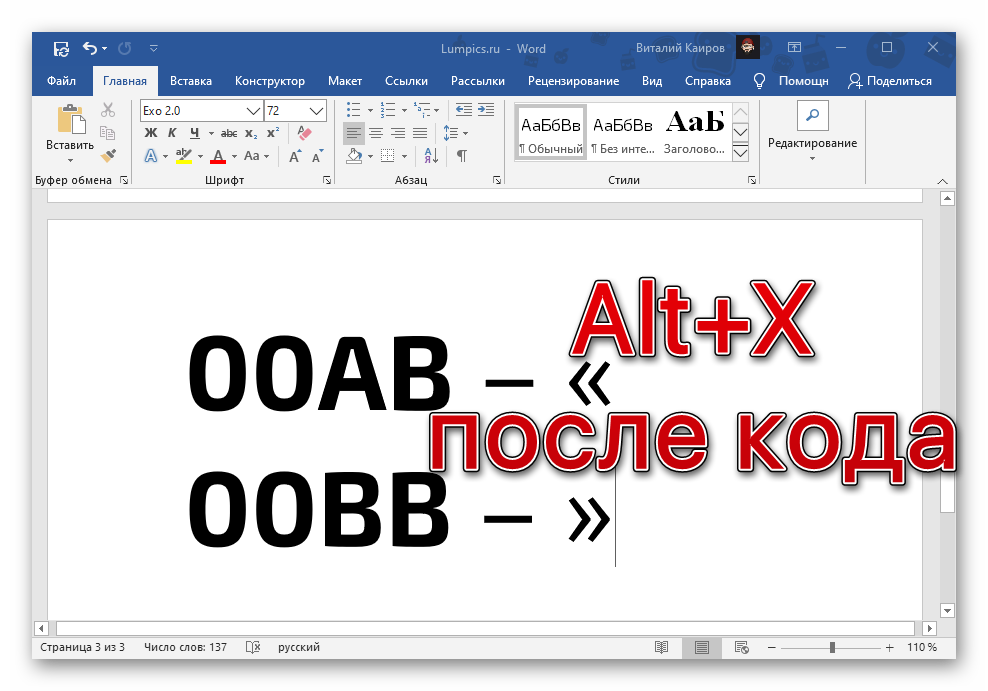Clear all formatting with eraser icon
This screenshot has width=988, height=691.
305,133
